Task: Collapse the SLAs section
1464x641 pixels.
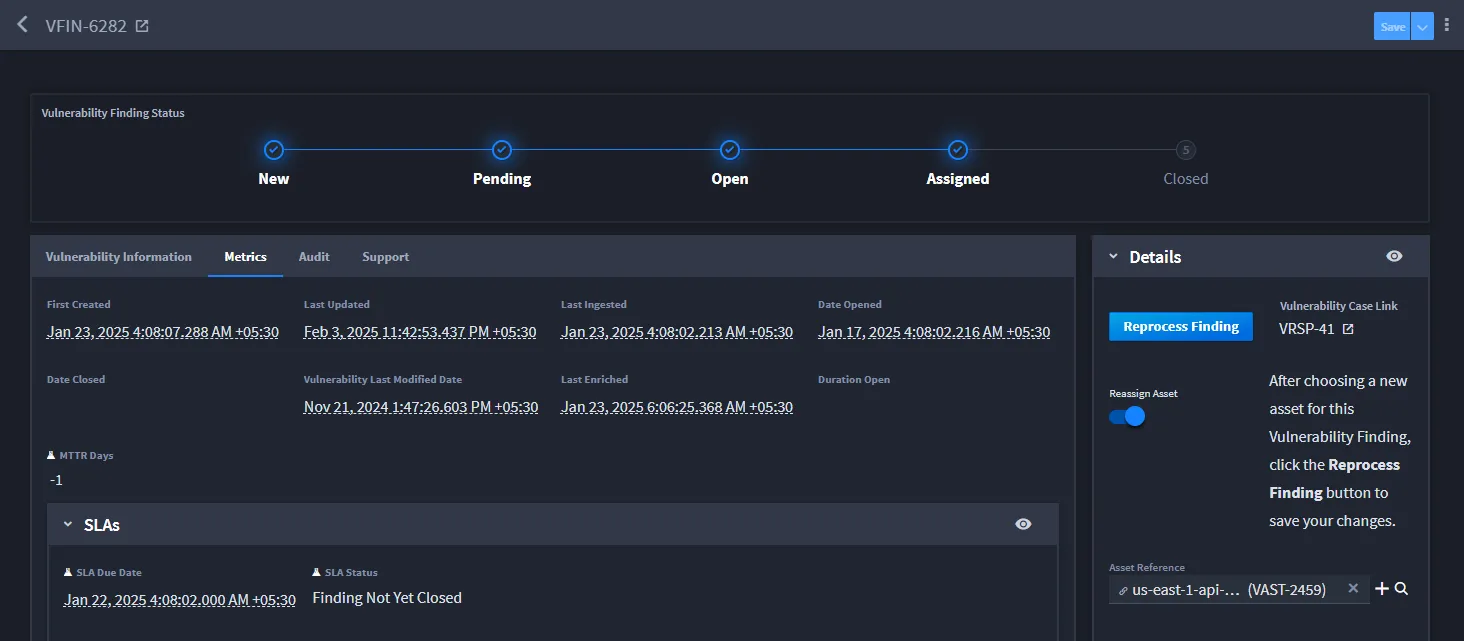Action: coord(68,524)
